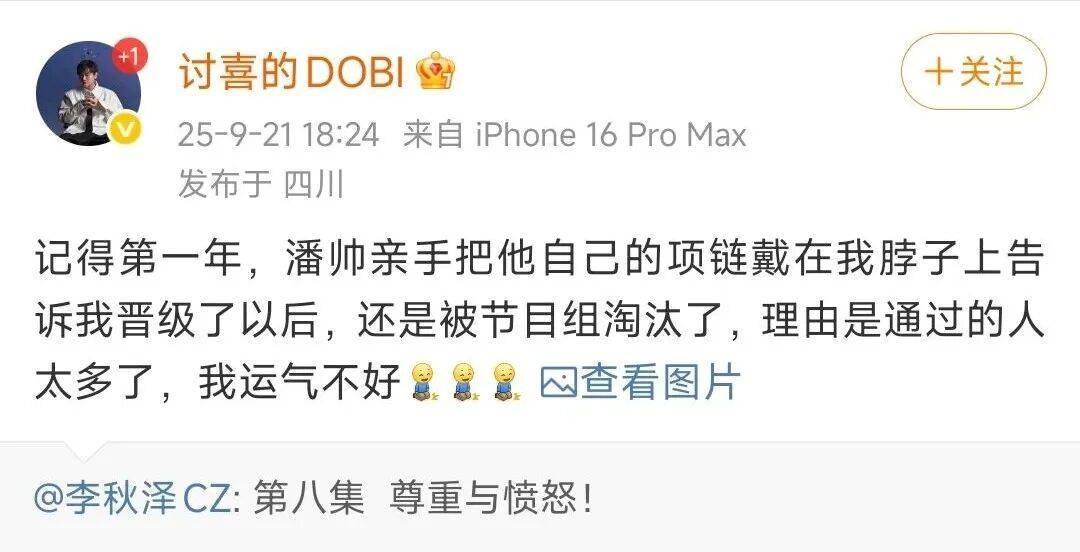Open the quoted text 第八集 尊重与愤怒!

422,499
